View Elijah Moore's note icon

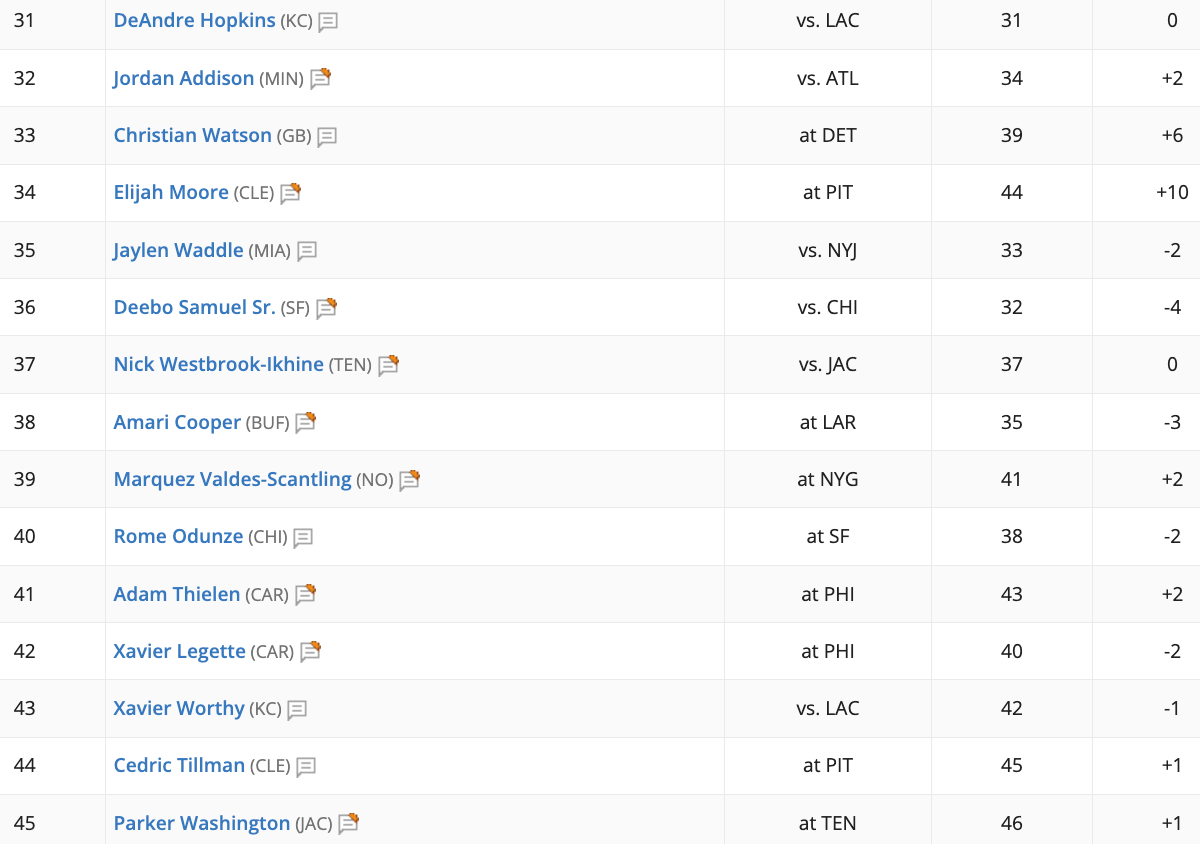(x=290, y=193)
